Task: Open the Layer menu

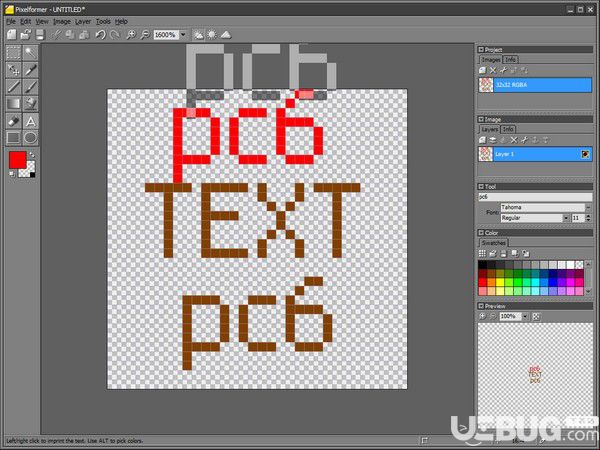Action: pos(83,22)
